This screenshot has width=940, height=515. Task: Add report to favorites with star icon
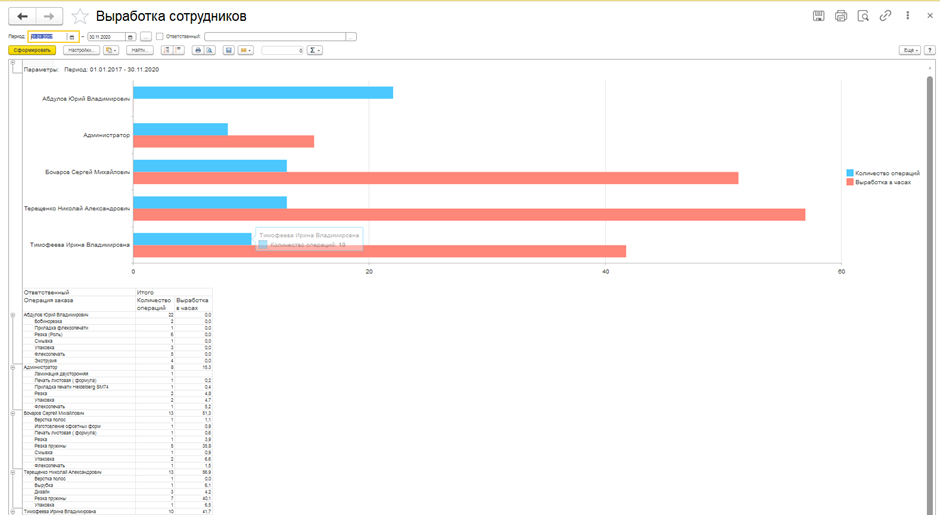click(x=80, y=17)
